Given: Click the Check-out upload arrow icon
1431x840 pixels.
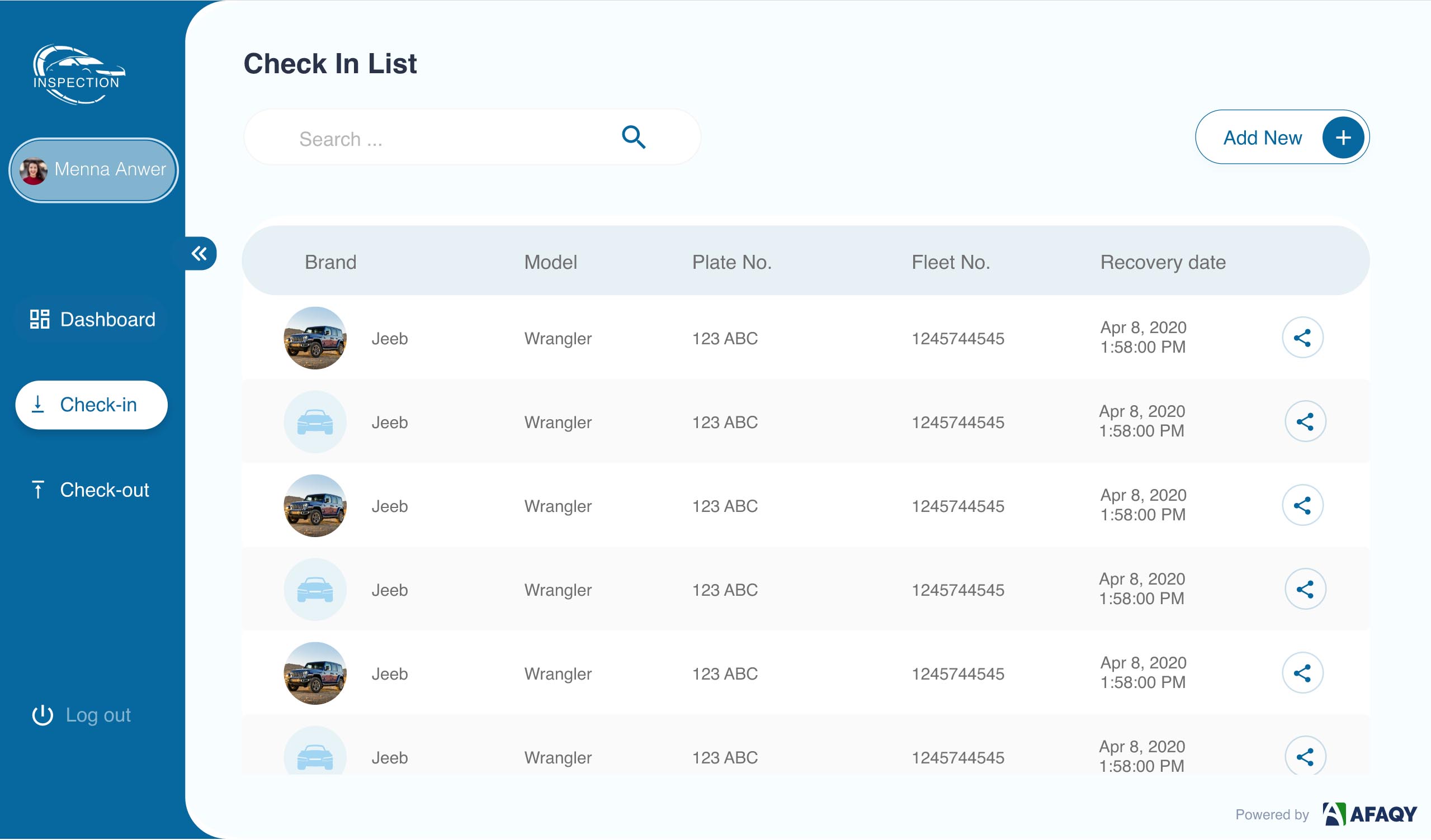Looking at the screenshot, I should click(x=37, y=490).
